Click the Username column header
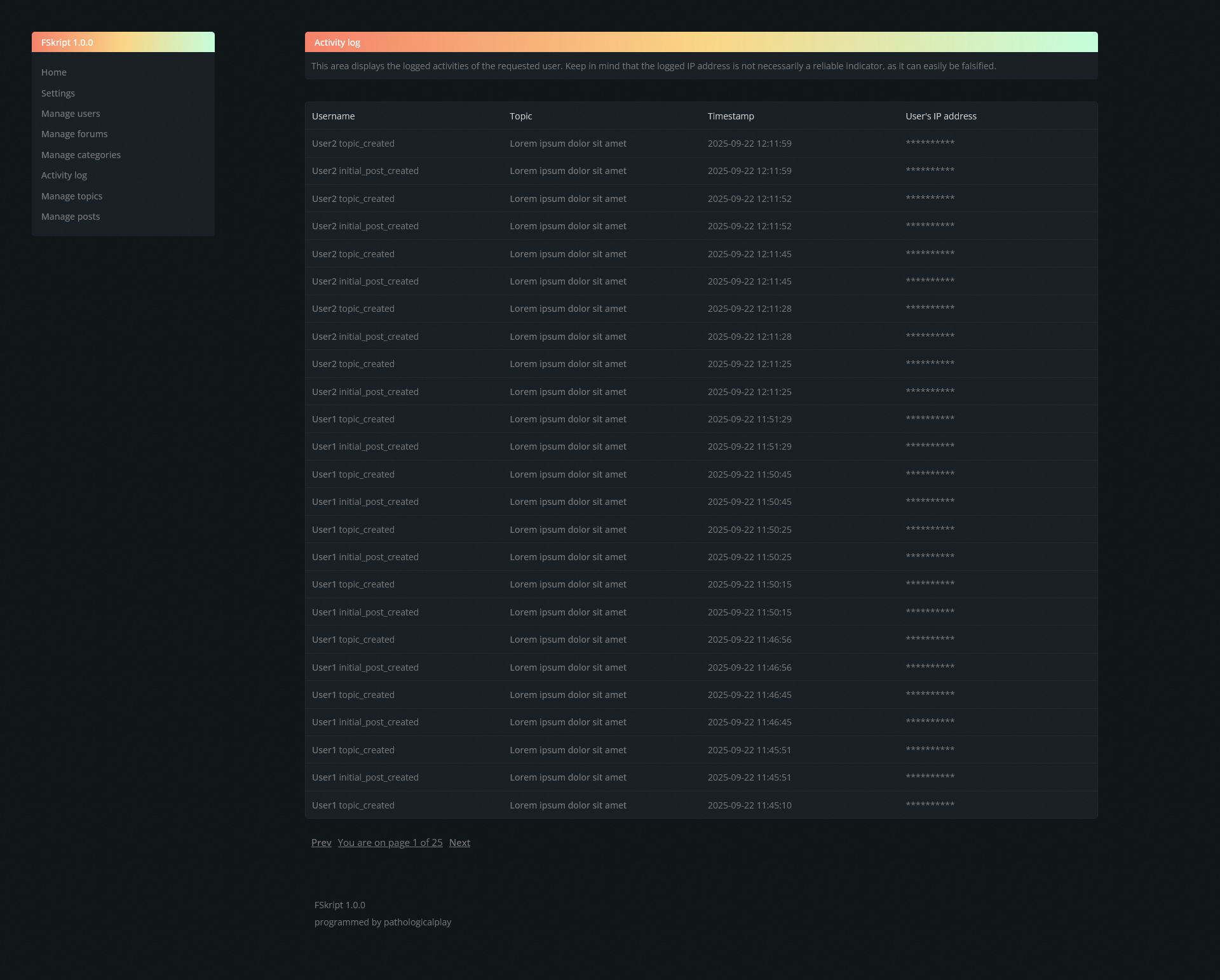This screenshot has width=1220, height=980. click(x=333, y=116)
